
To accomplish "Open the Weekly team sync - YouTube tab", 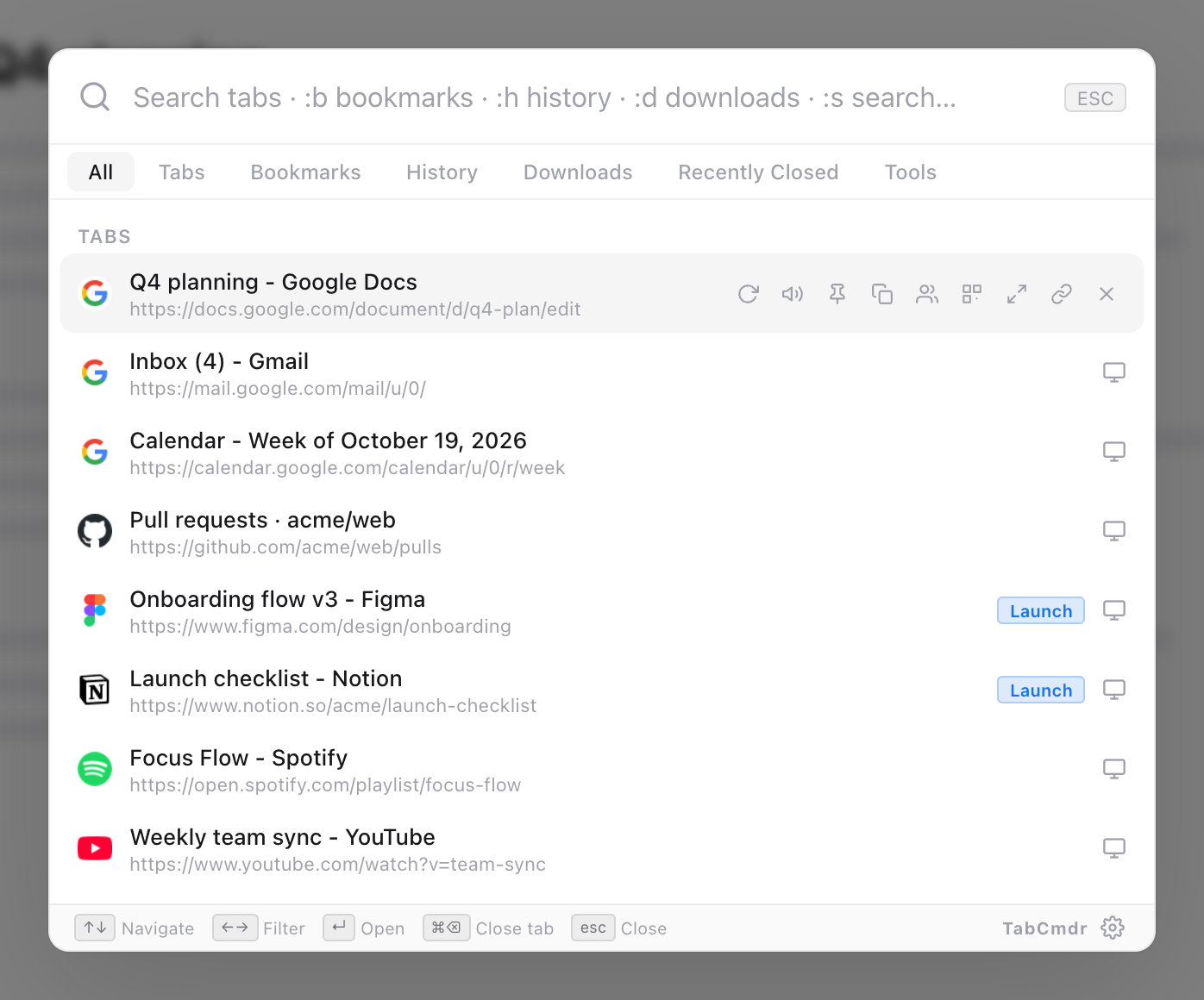I will pyautogui.click(x=602, y=848).
